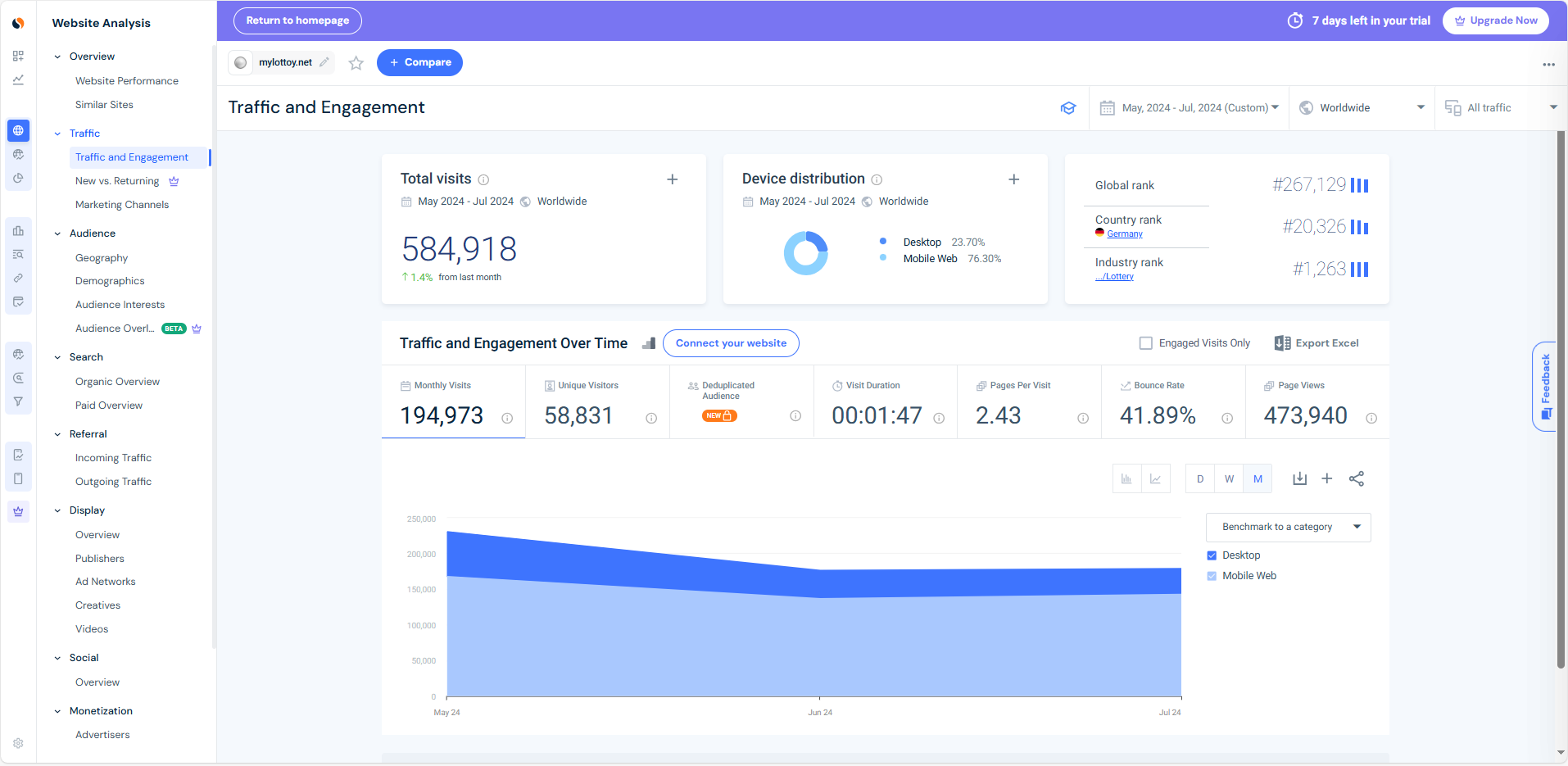The height and width of the screenshot is (766, 1568).
Task: Add Device distribution with plus icon
Action: (x=1013, y=179)
